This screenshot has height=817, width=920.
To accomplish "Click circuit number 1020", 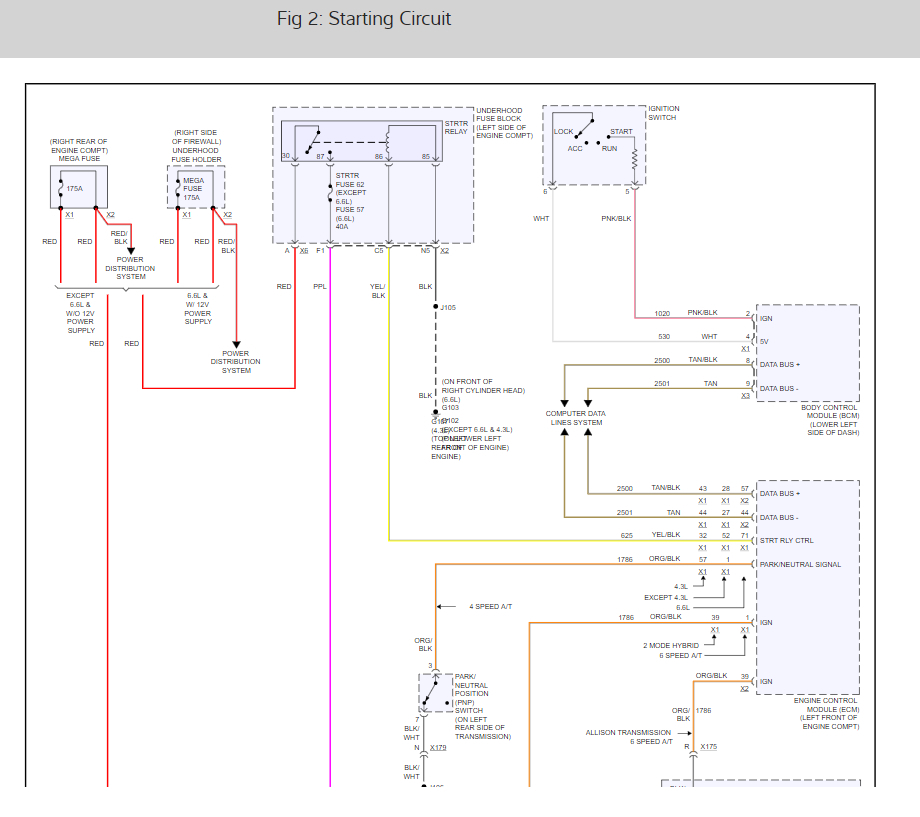I will [x=662, y=313].
